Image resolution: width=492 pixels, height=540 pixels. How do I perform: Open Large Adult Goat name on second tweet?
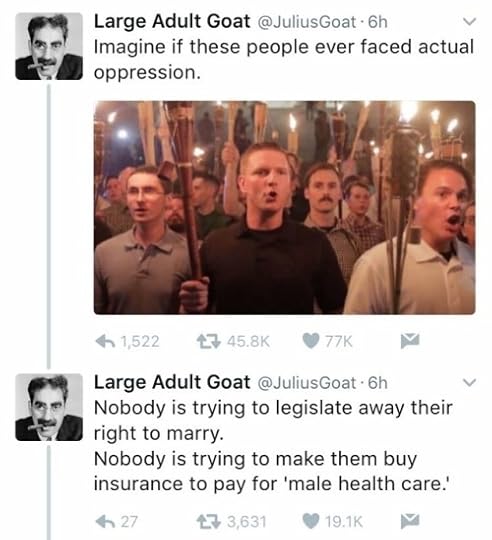[x=172, y=382]
